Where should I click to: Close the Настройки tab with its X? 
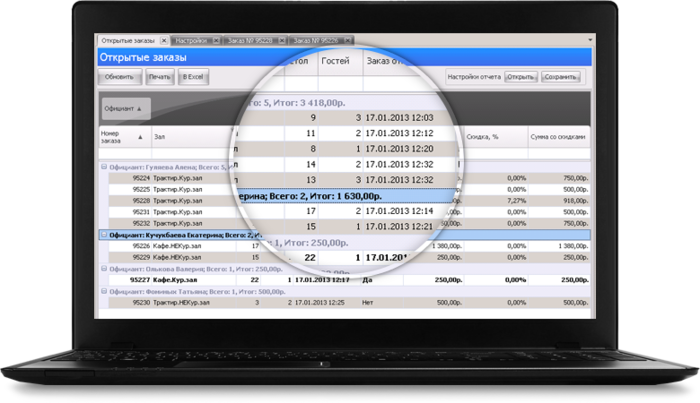[x=217, y=41]
